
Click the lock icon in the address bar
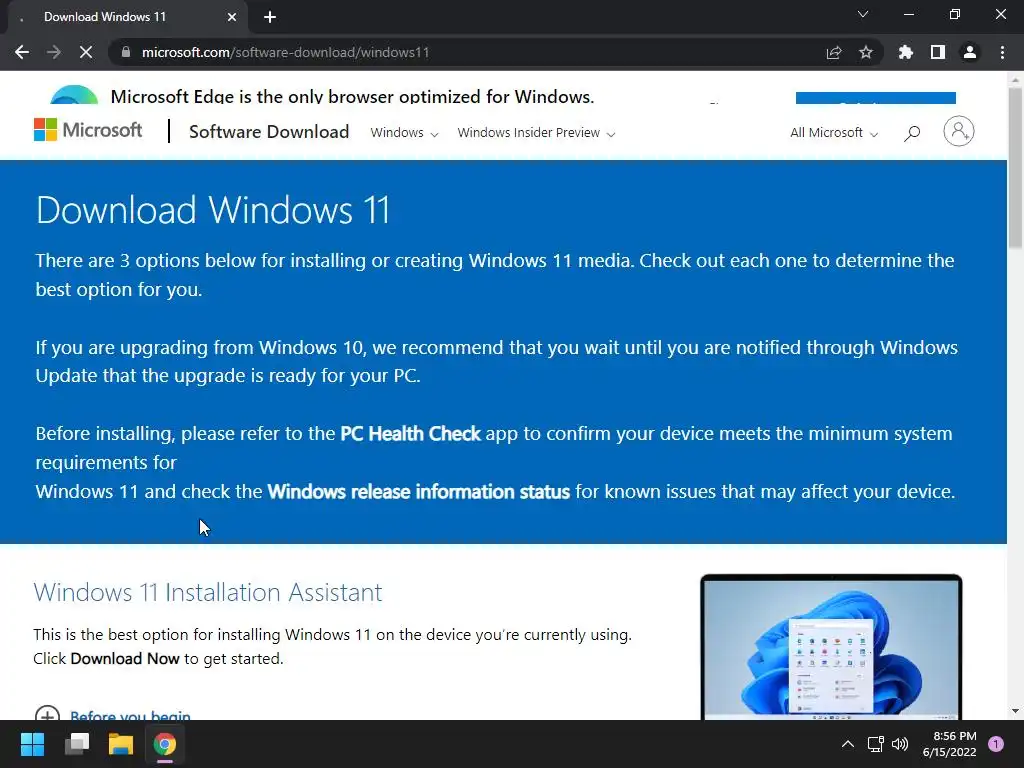(126, 52)
